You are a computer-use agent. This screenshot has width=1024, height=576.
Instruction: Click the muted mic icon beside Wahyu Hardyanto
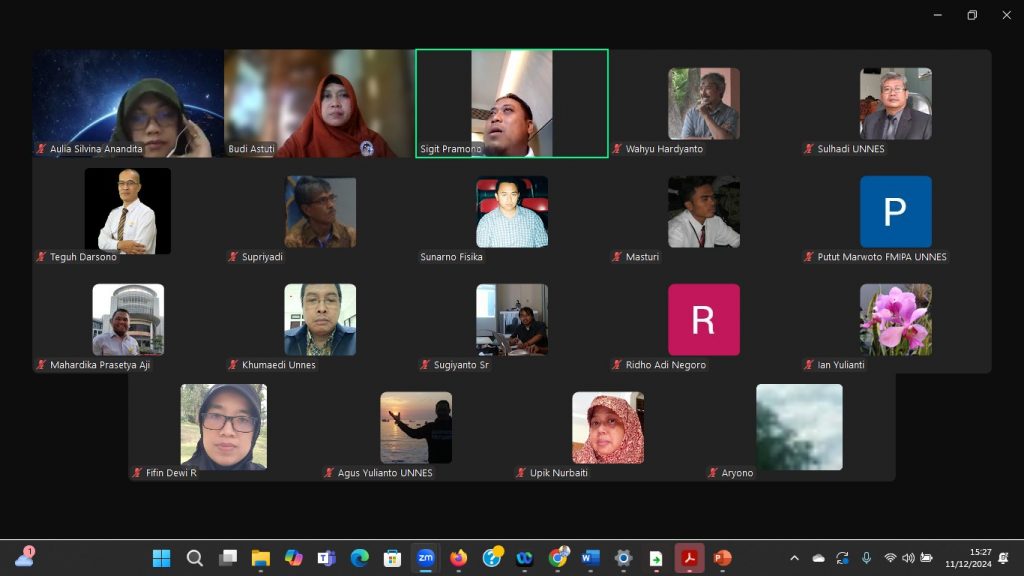tap(617, 149)
